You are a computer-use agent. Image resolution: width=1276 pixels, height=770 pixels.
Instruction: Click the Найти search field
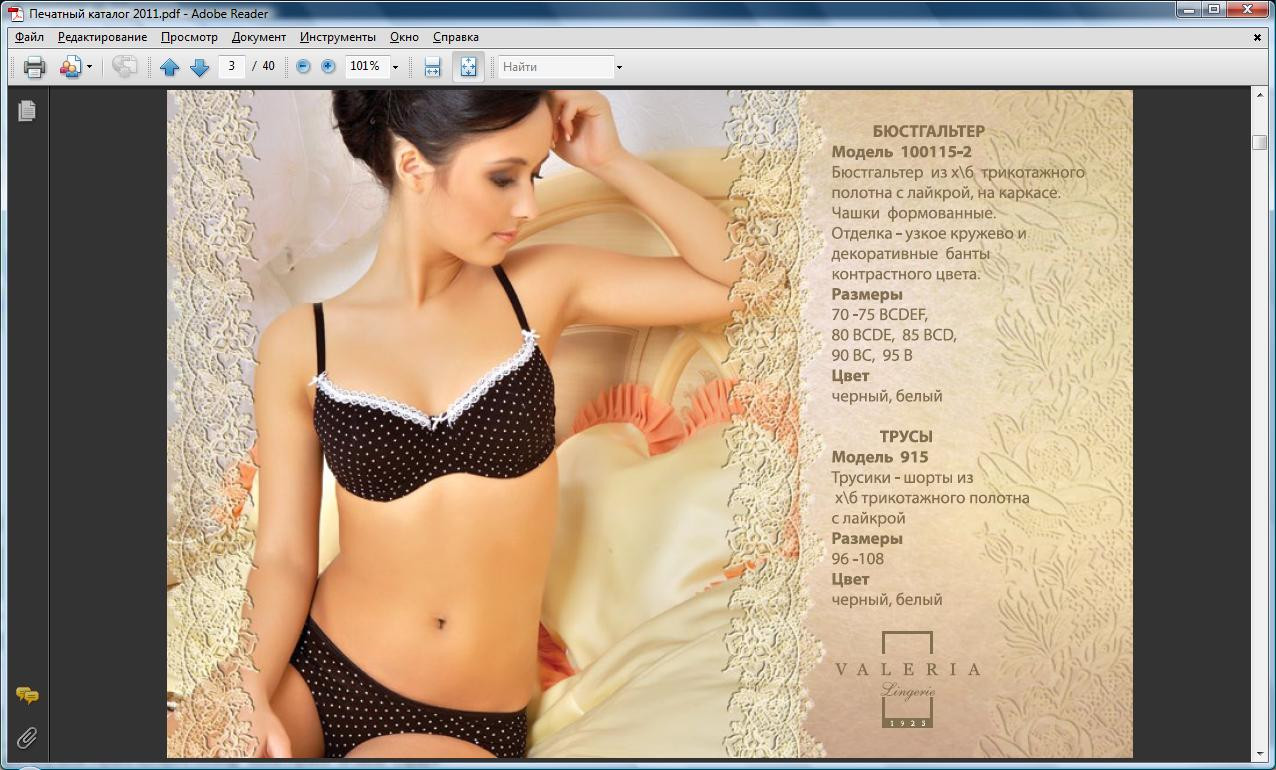[556, 67]
